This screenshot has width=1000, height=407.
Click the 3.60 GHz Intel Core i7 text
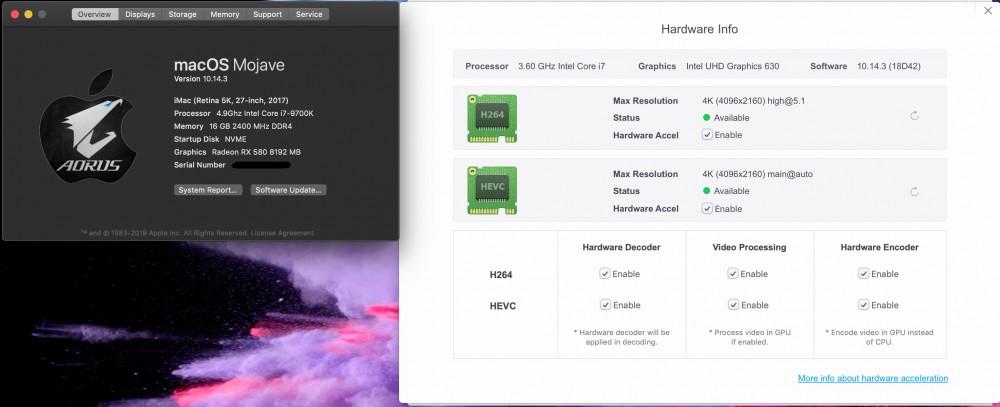[562, 66]
